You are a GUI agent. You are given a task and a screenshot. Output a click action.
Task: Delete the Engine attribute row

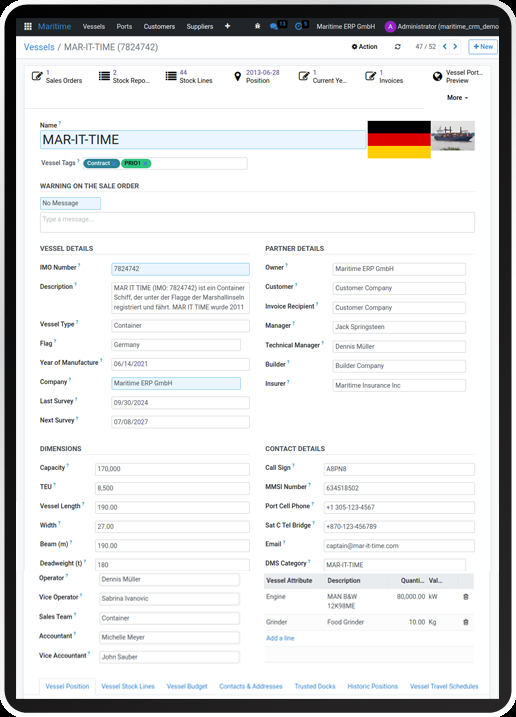coord(466,597)
